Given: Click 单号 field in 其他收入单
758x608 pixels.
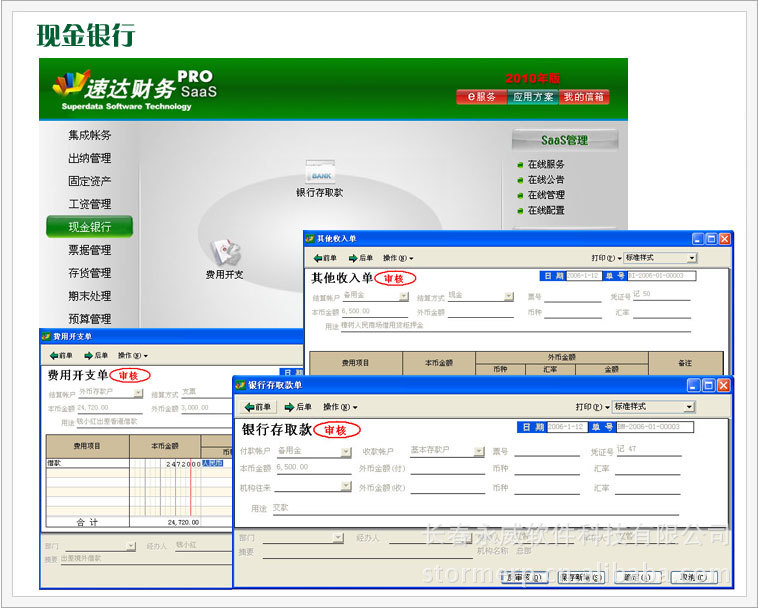Looking at the screenshot, I should [662, 275].
